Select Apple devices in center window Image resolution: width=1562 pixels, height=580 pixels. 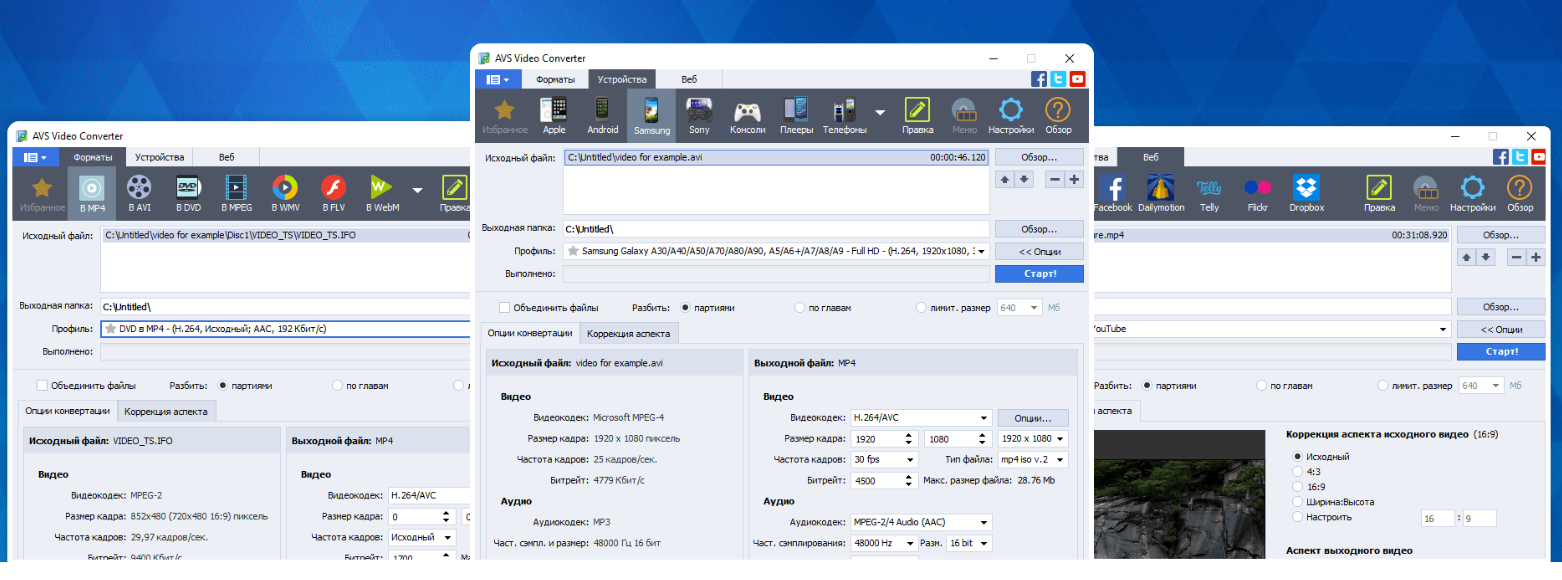coord(553,116)
